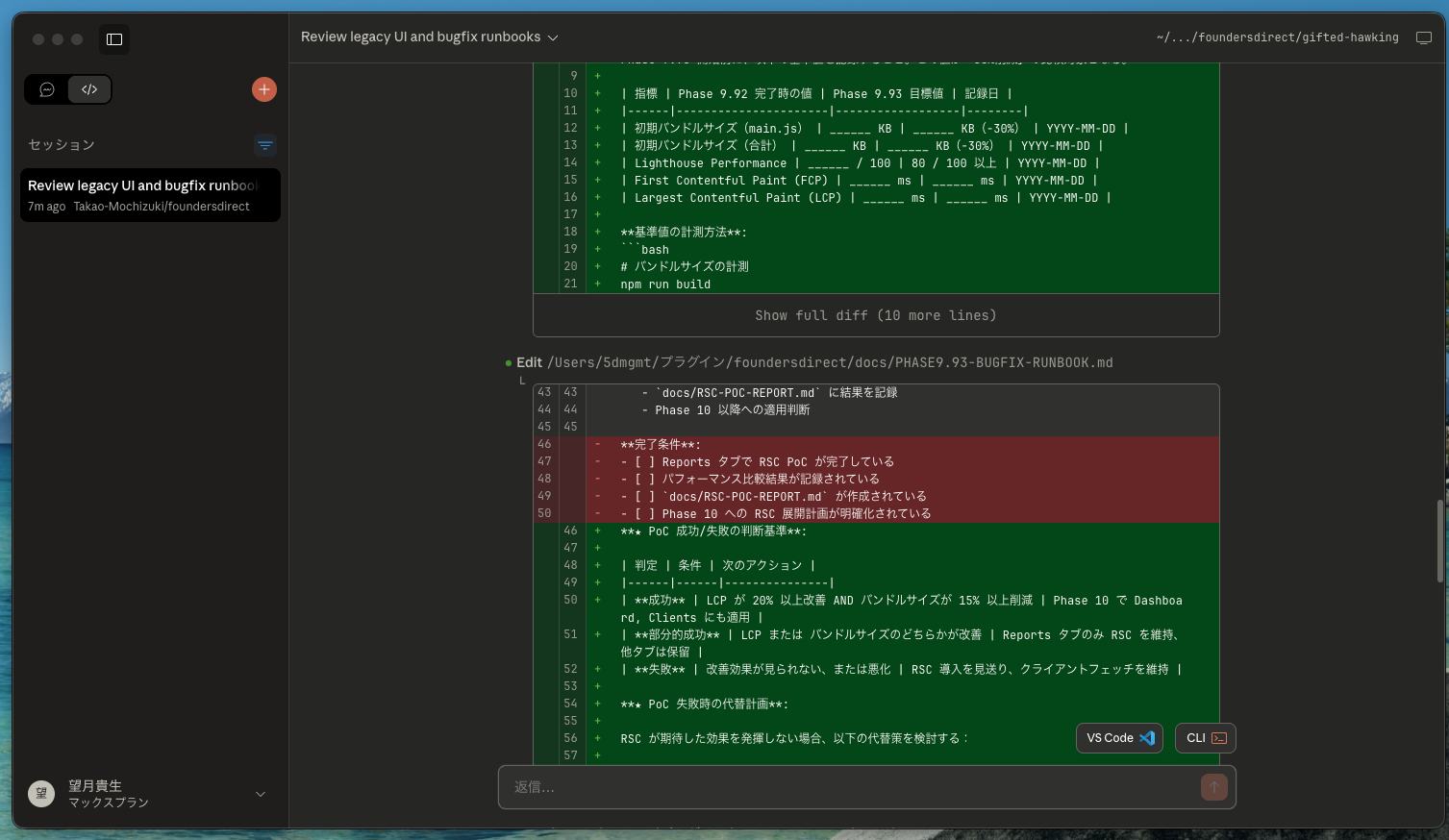This screenshot has width=1449, height=840.
Task: Switch to chat mode with the speech-bubble toggle
Action: [x=46, y=89]
